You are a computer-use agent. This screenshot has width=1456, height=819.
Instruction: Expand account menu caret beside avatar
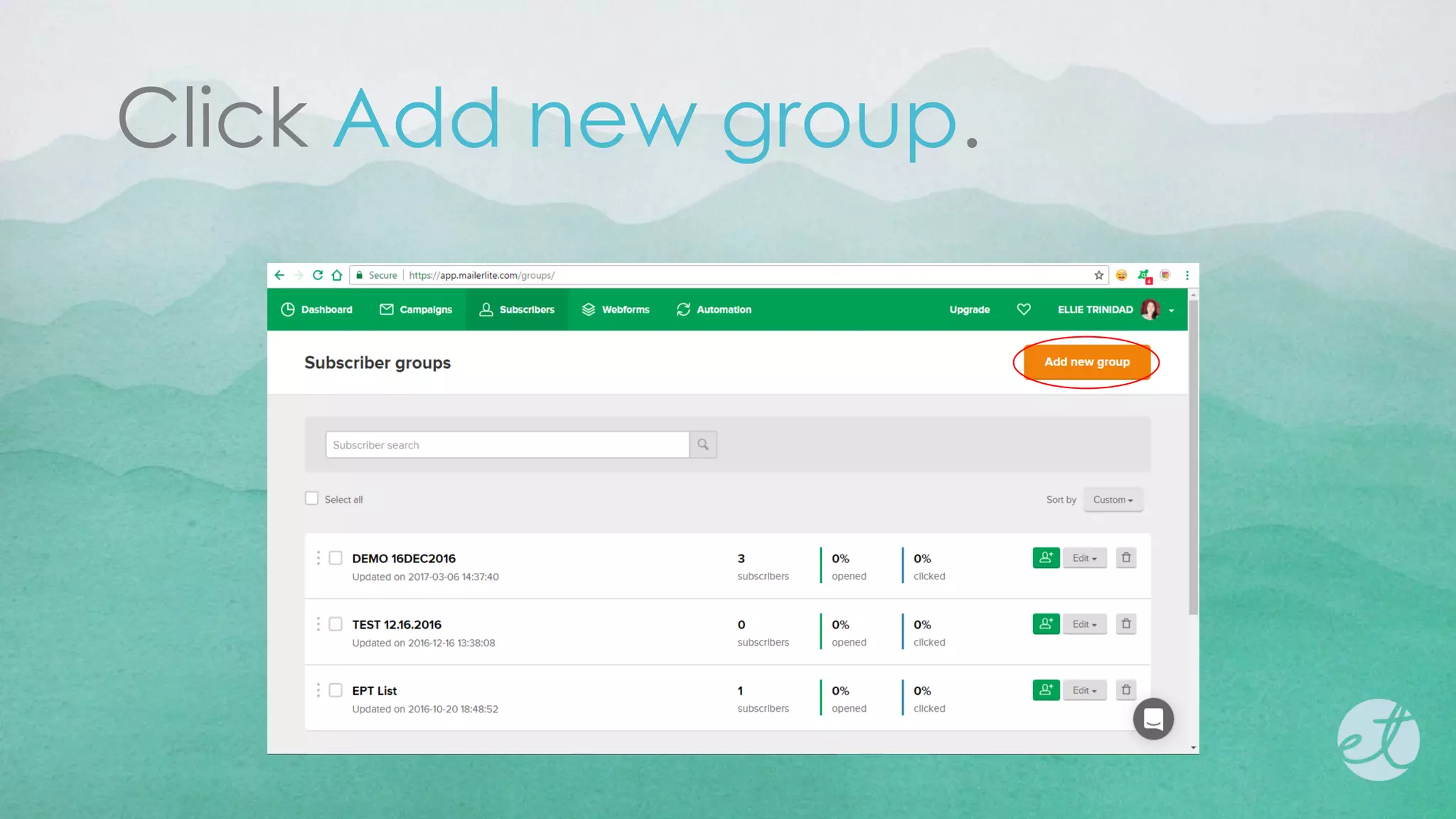click(1172, 311)
